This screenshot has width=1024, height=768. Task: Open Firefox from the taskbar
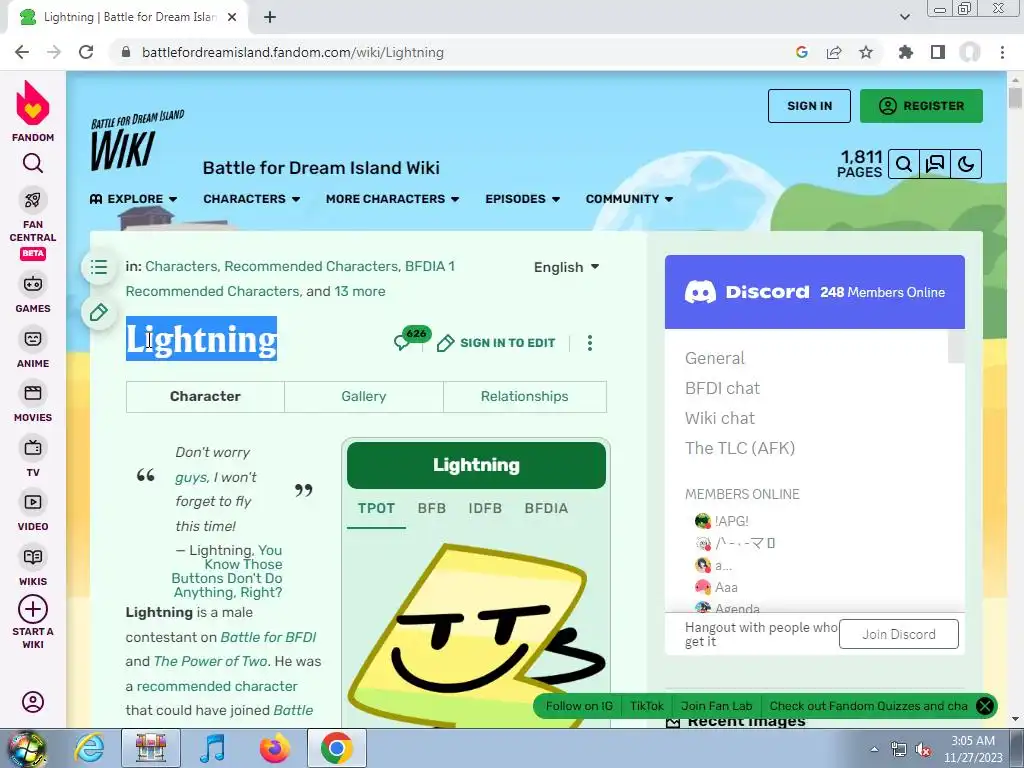click(x=275, y=748)
